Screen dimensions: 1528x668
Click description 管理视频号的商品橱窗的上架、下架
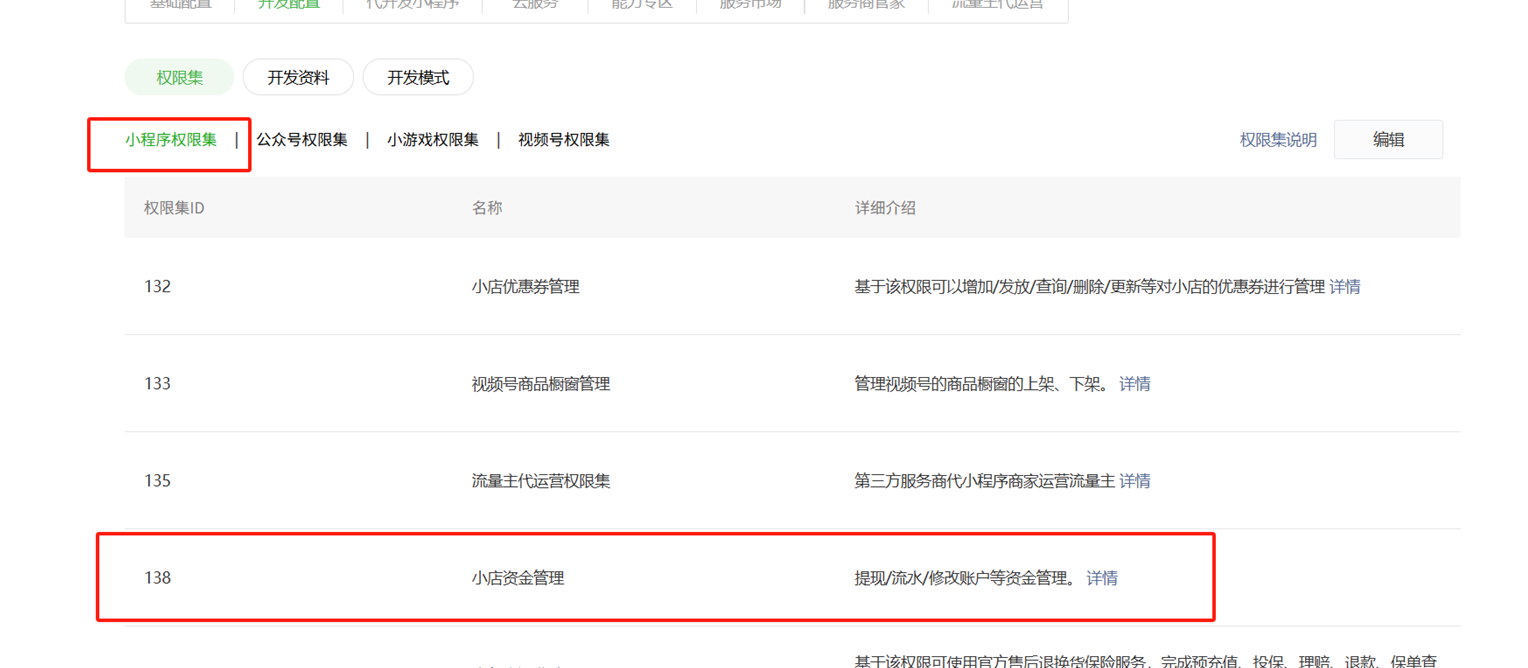click(x=983, y=384)
